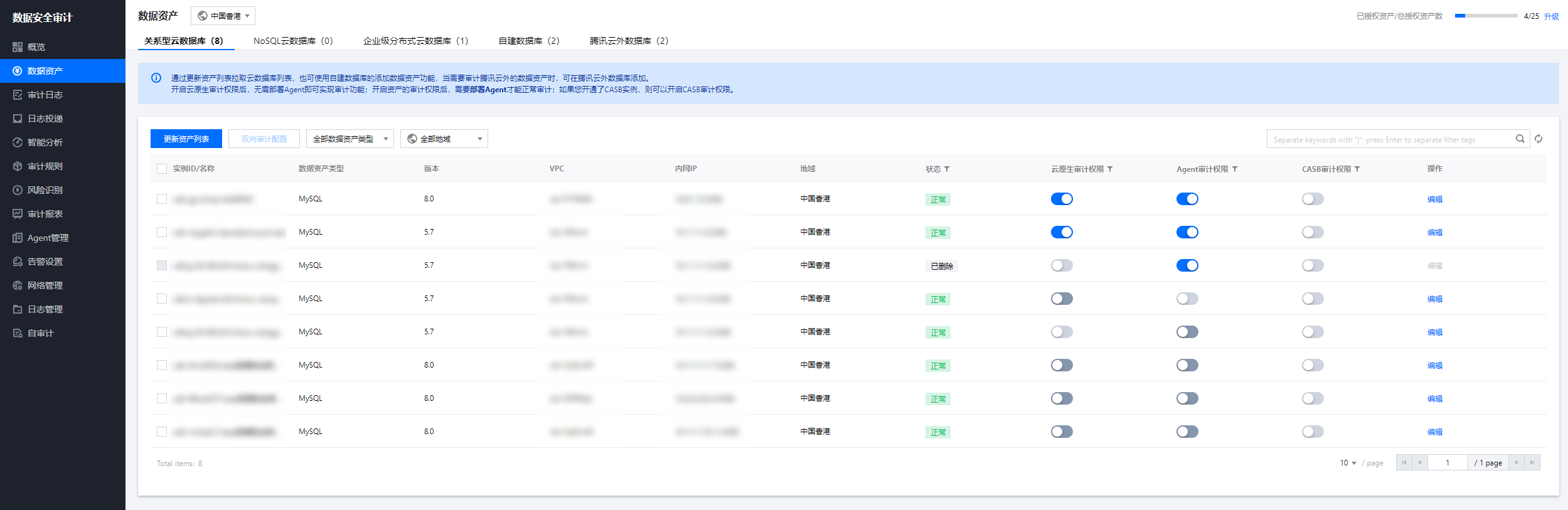Click the 智能分析 sidebar icon
Screen dimensions: 1568x510
pos(18,142)
